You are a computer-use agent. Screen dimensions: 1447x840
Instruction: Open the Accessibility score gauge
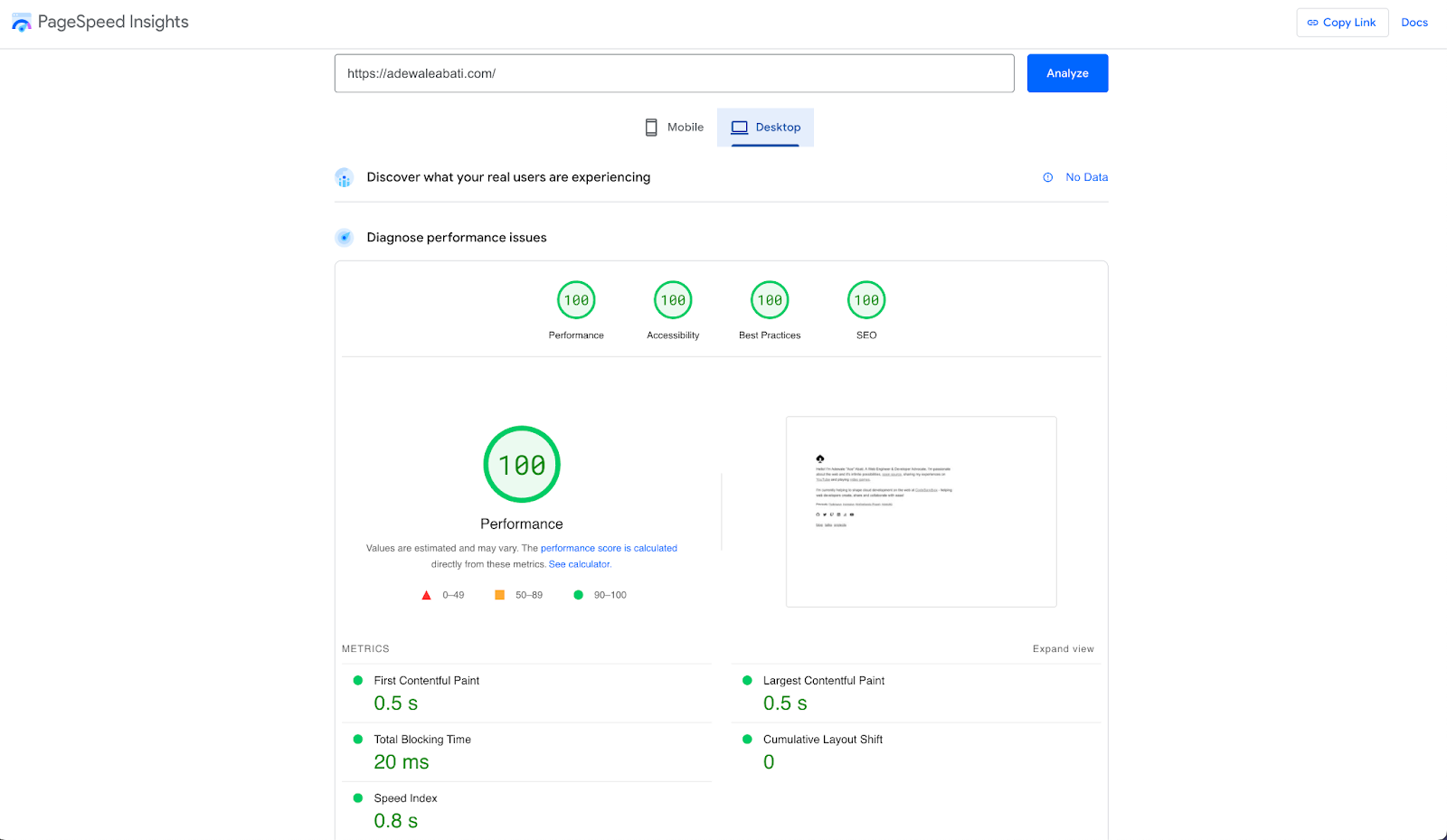coord(673,300)
